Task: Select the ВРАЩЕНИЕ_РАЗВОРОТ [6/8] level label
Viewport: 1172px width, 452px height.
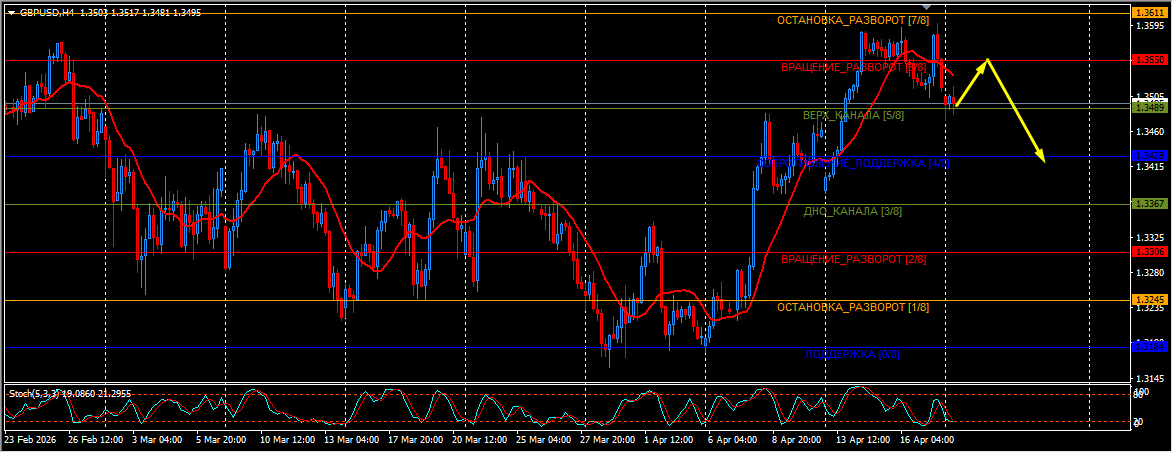Action: click(x=854, y=67)
